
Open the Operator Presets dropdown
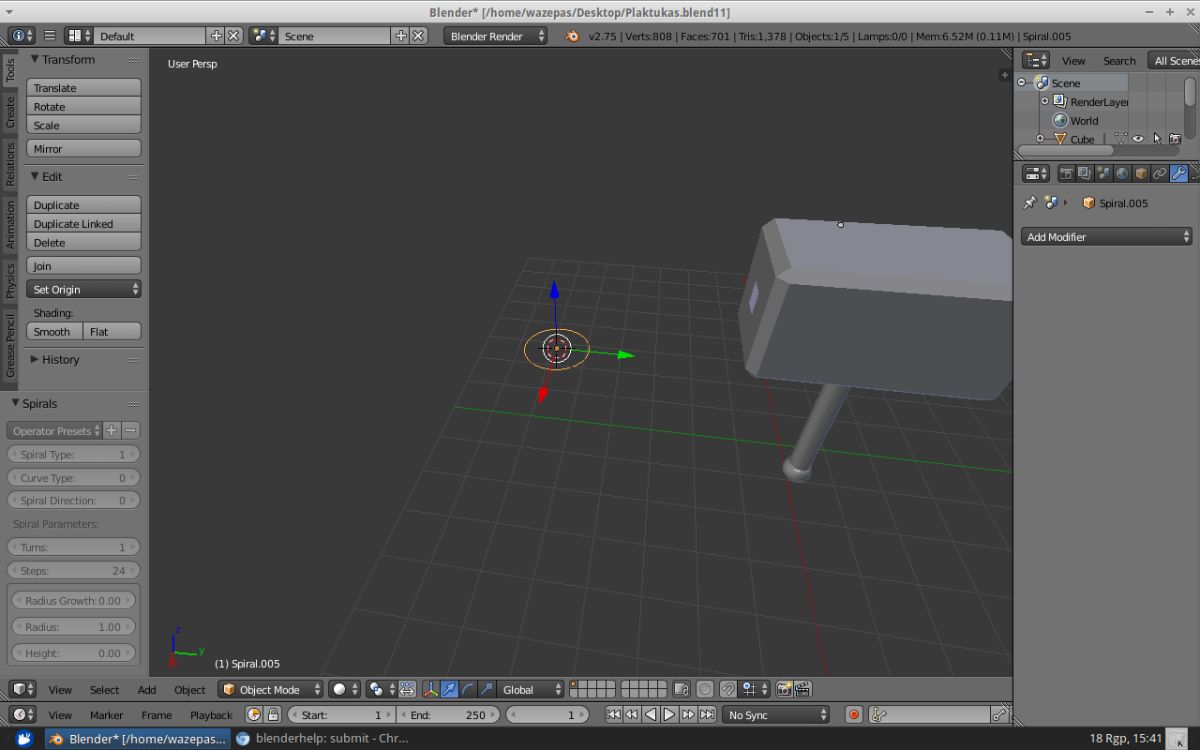pyautogui.click(x=55, y=431)
